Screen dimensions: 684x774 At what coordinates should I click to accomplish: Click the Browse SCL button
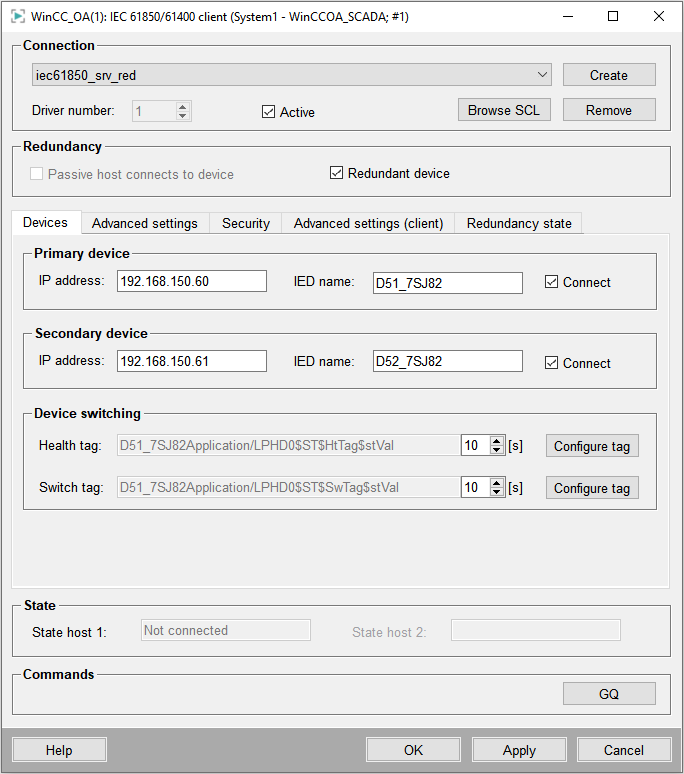coord(504,110)
